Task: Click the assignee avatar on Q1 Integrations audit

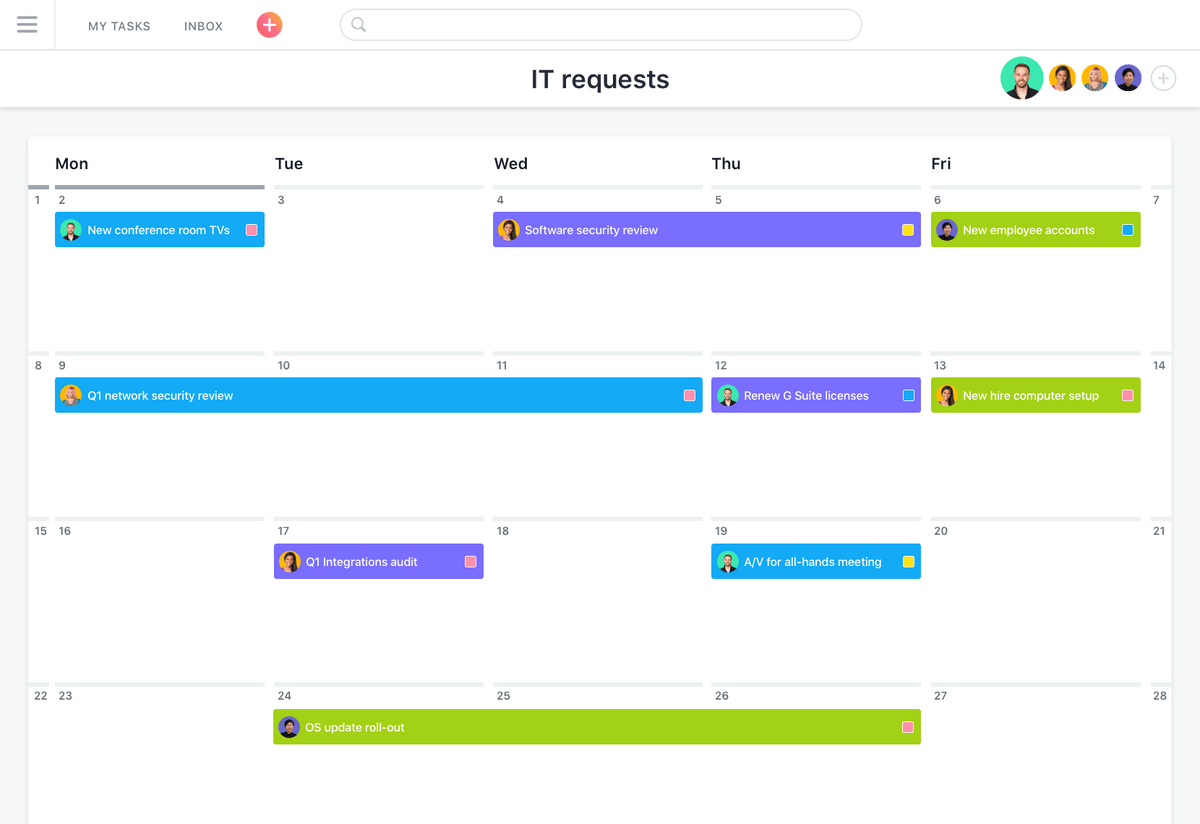Action: 289,561
